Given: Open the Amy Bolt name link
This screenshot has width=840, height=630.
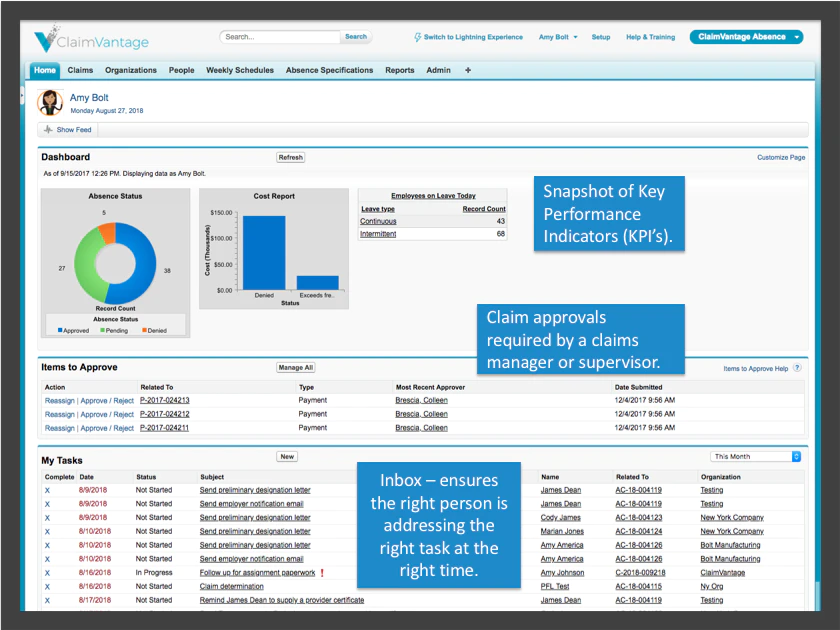Looking at the screenshot, I should [89, 98].
